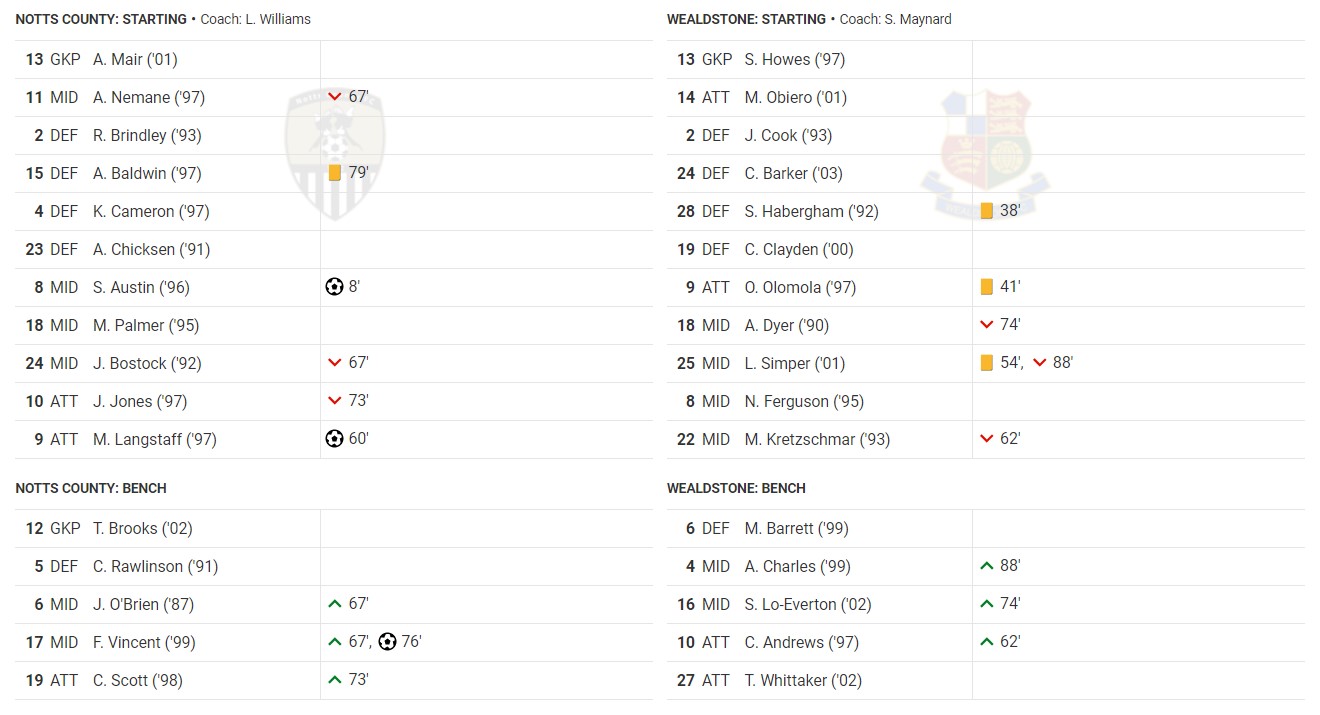Click S. Habergham's 38' yellow card
The height and width of the screenshot is (715, 1320).
(x=987, y=211)
